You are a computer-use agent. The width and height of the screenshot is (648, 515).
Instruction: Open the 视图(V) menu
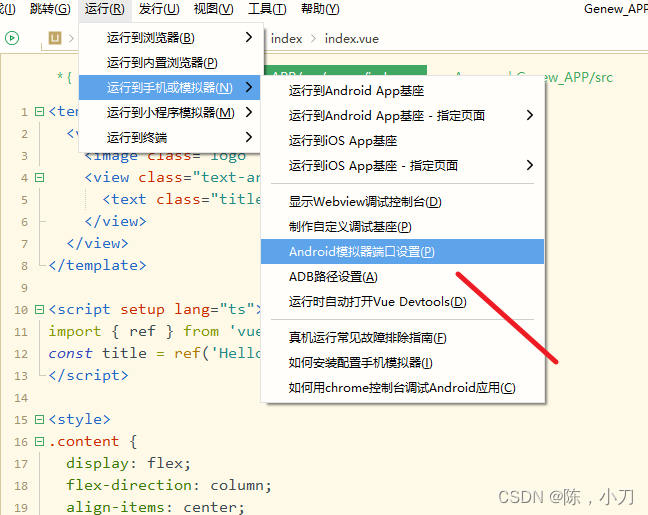click(x=214, y=8)
